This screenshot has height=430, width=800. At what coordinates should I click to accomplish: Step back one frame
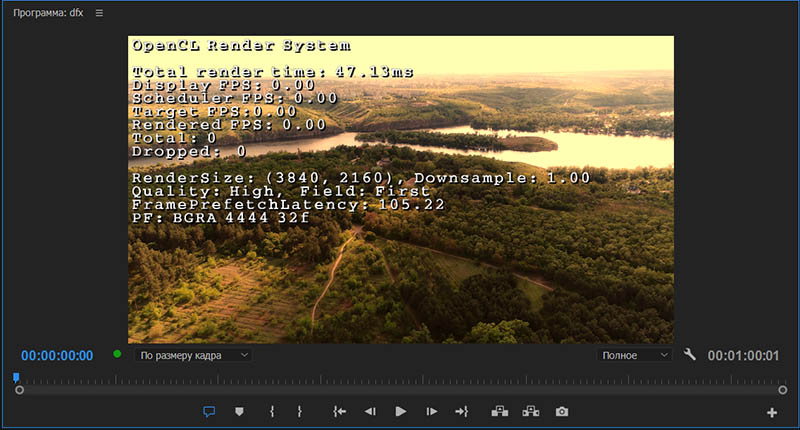coord(370,411)
